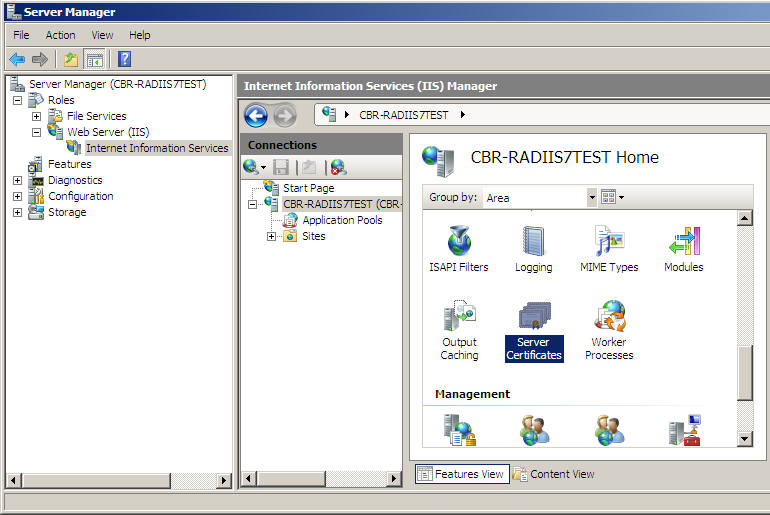The image size is (770, 515).
Task: Open the MIME Types feature
Action: pos(609,248)
